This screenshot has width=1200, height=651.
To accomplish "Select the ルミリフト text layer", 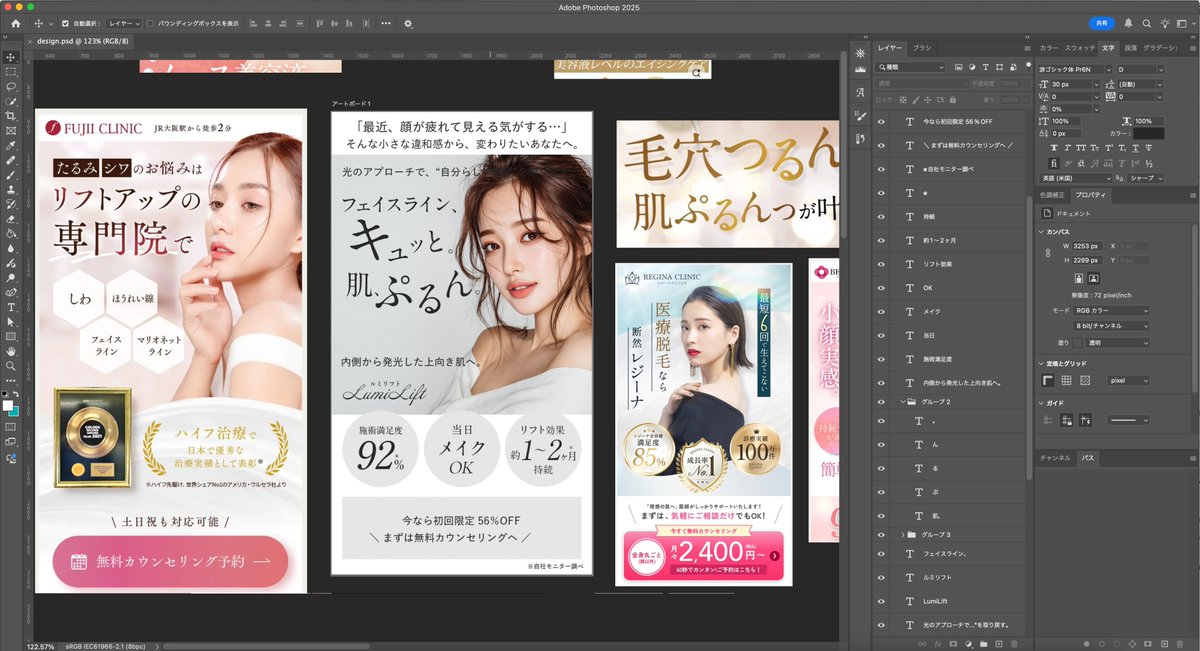I will [x=953, y=578].
